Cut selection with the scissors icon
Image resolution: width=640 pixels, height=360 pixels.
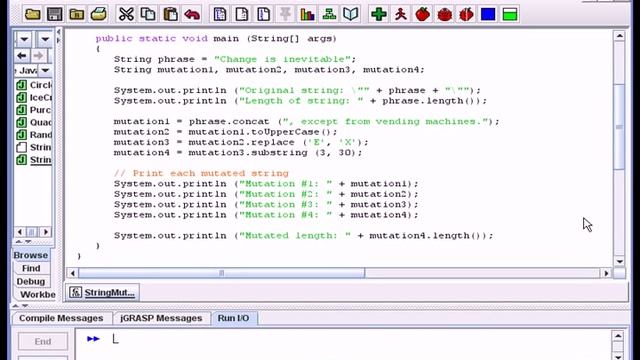[x=126, y=14]
